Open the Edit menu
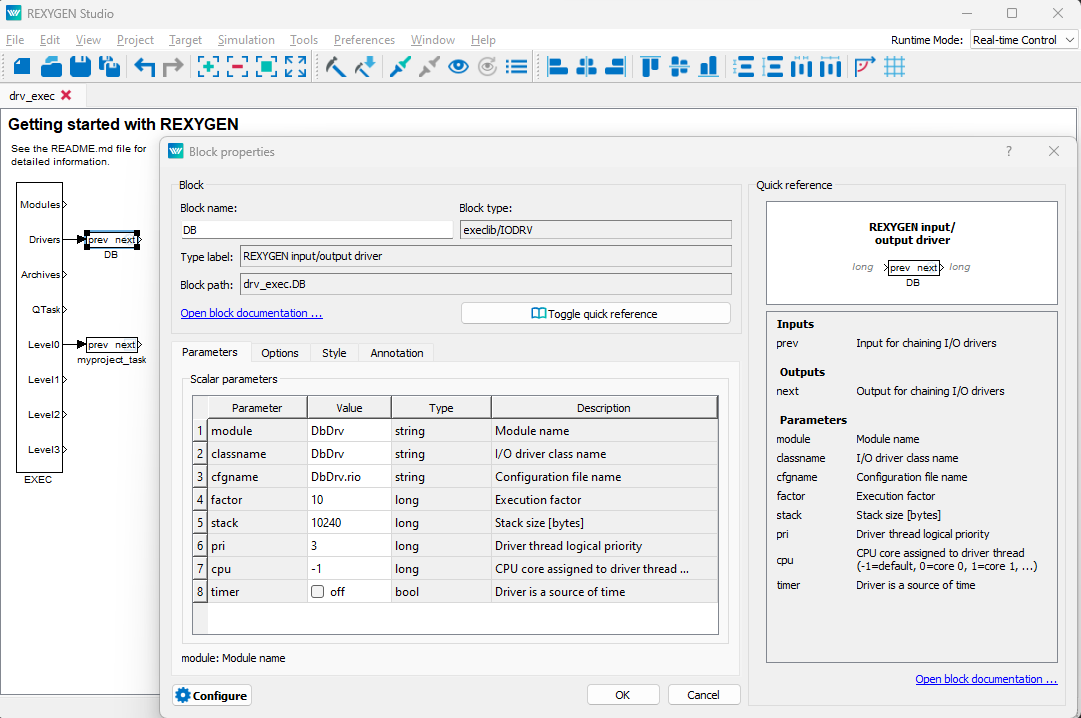1081x718 pixels. coord(50,40)
